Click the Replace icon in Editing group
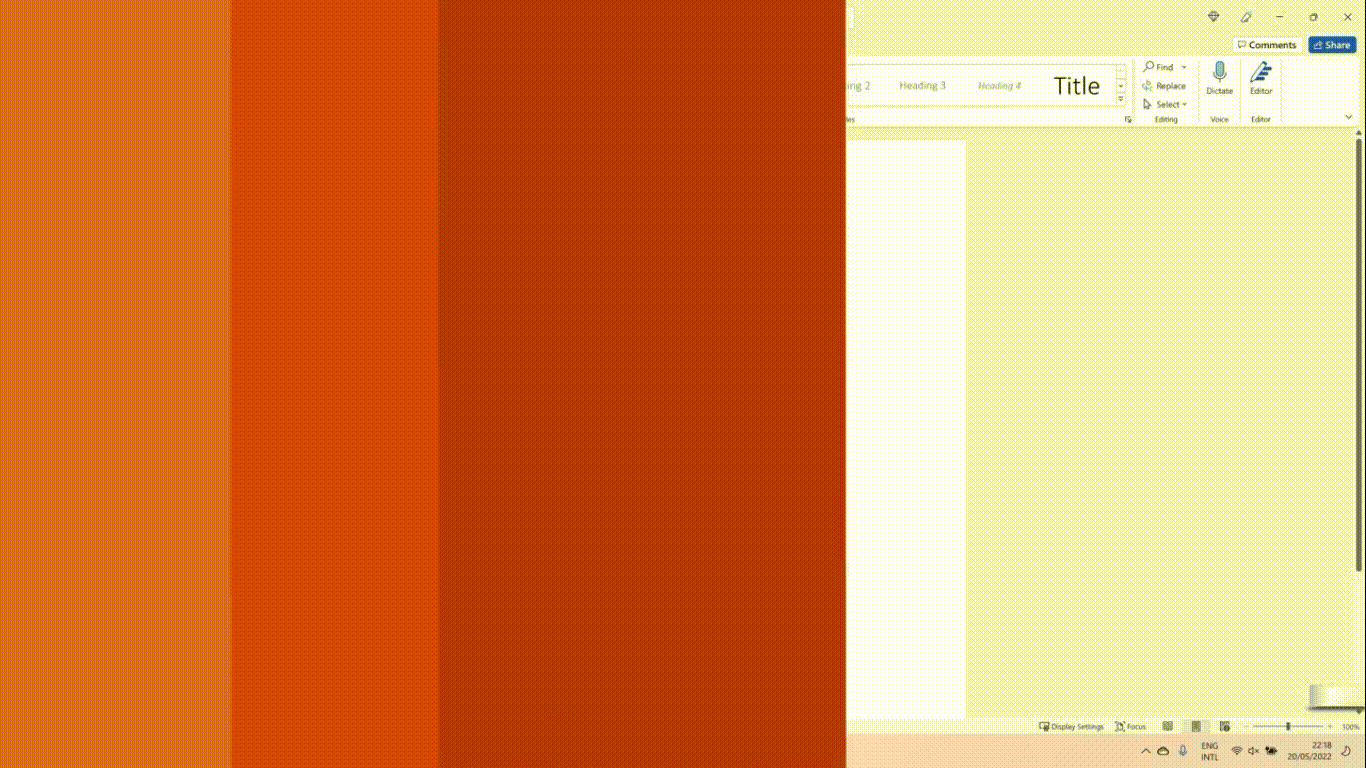This screenshot has height=768, width=1366. click(1149, 86)
